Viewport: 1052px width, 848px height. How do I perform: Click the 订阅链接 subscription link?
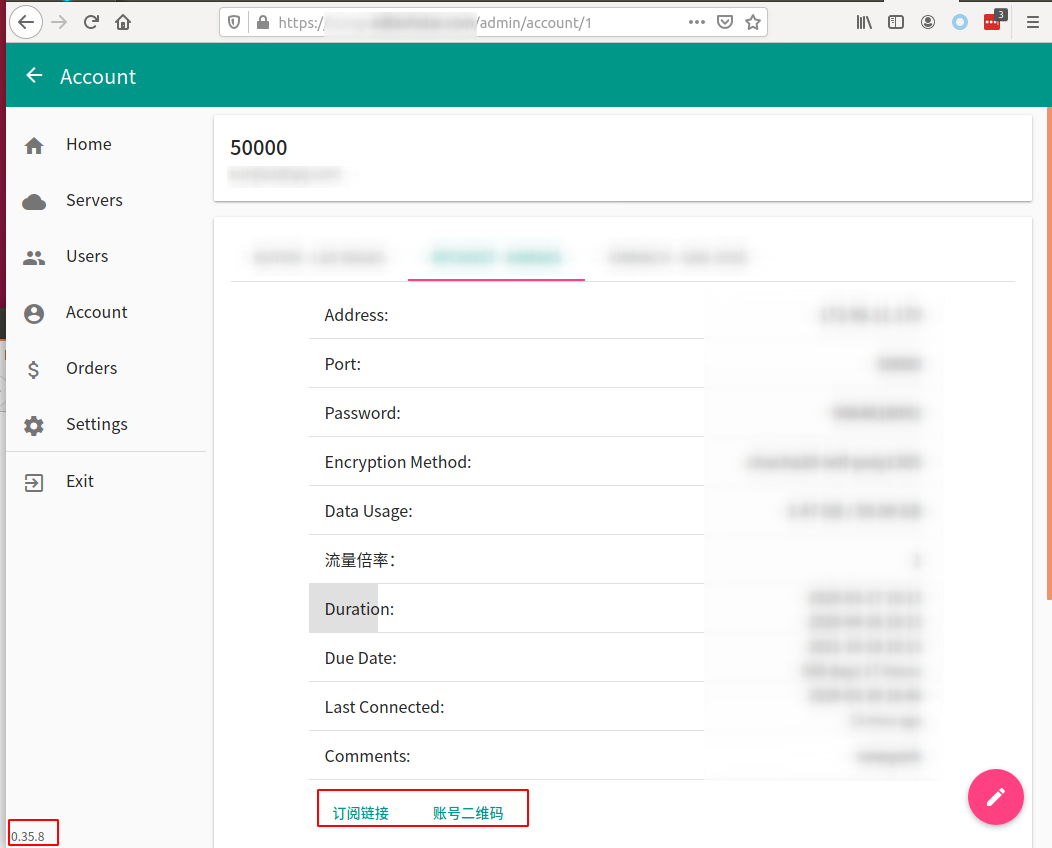click(359, 812)
